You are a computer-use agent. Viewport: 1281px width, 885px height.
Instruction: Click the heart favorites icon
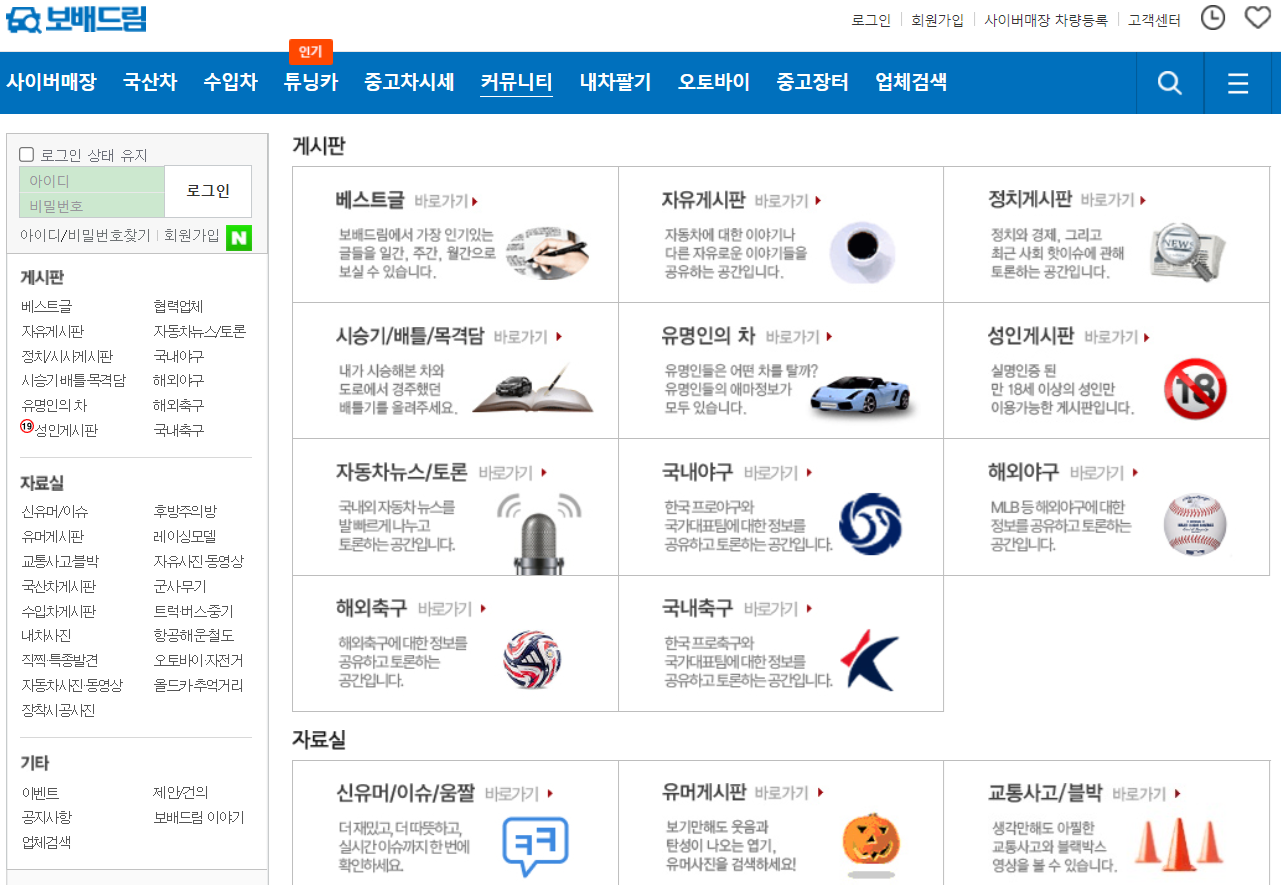click(x=1257, y=18)
